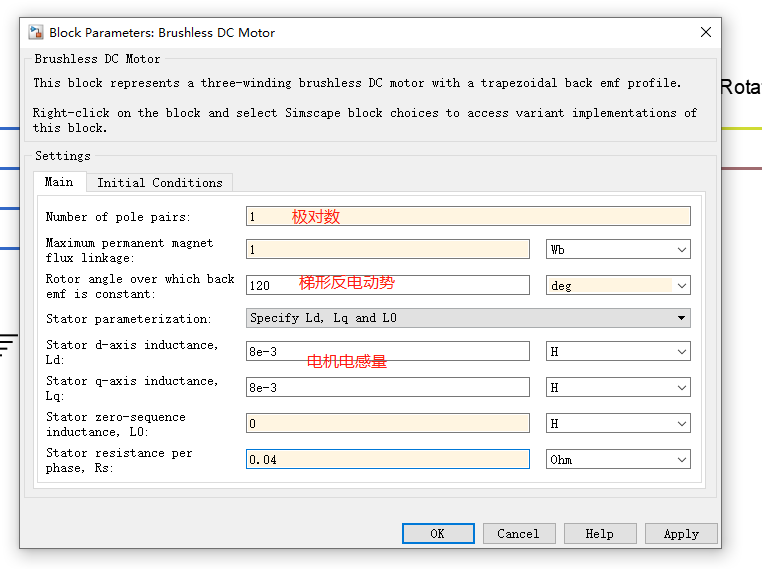Click the zero-sequence inductance L0 field
This screenshot has width=762, height=569.
[x=388, y=423]
